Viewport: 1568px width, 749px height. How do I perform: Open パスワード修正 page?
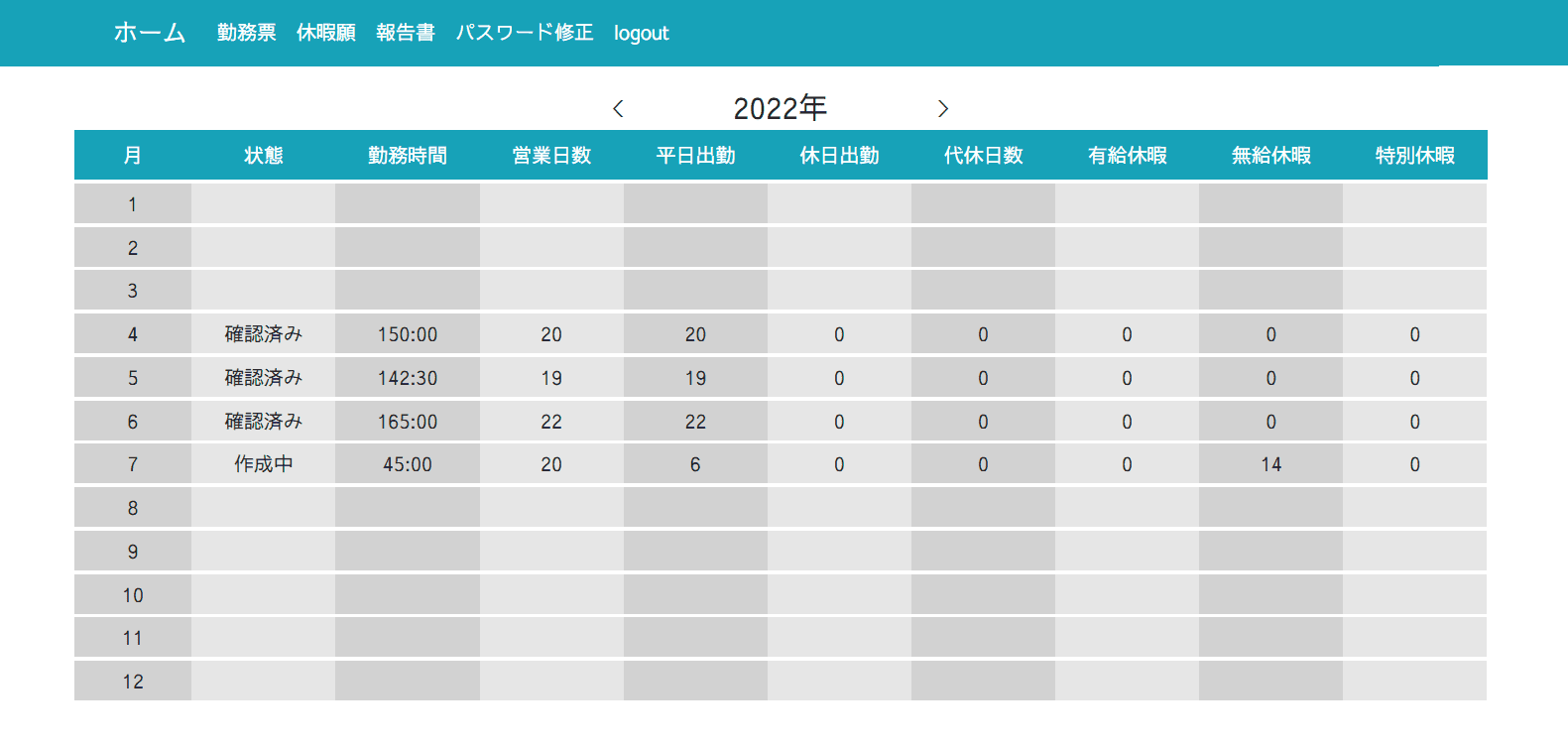(x=525, y=33)
